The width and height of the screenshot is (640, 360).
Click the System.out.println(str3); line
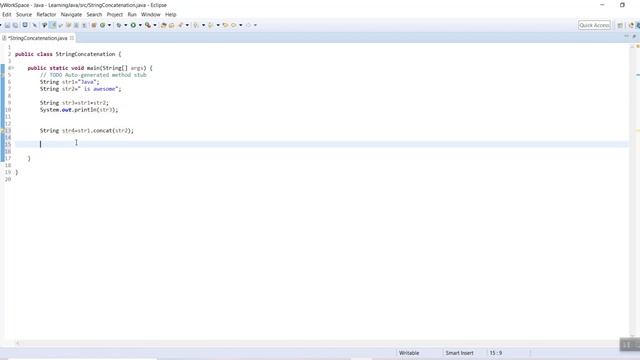tap(79, 110)
